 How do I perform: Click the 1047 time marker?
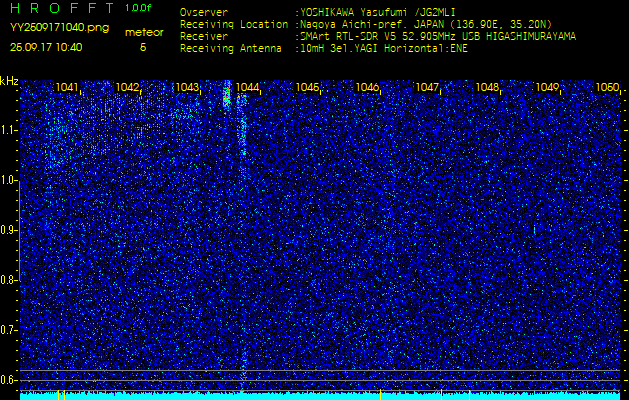tap(428, 88)
